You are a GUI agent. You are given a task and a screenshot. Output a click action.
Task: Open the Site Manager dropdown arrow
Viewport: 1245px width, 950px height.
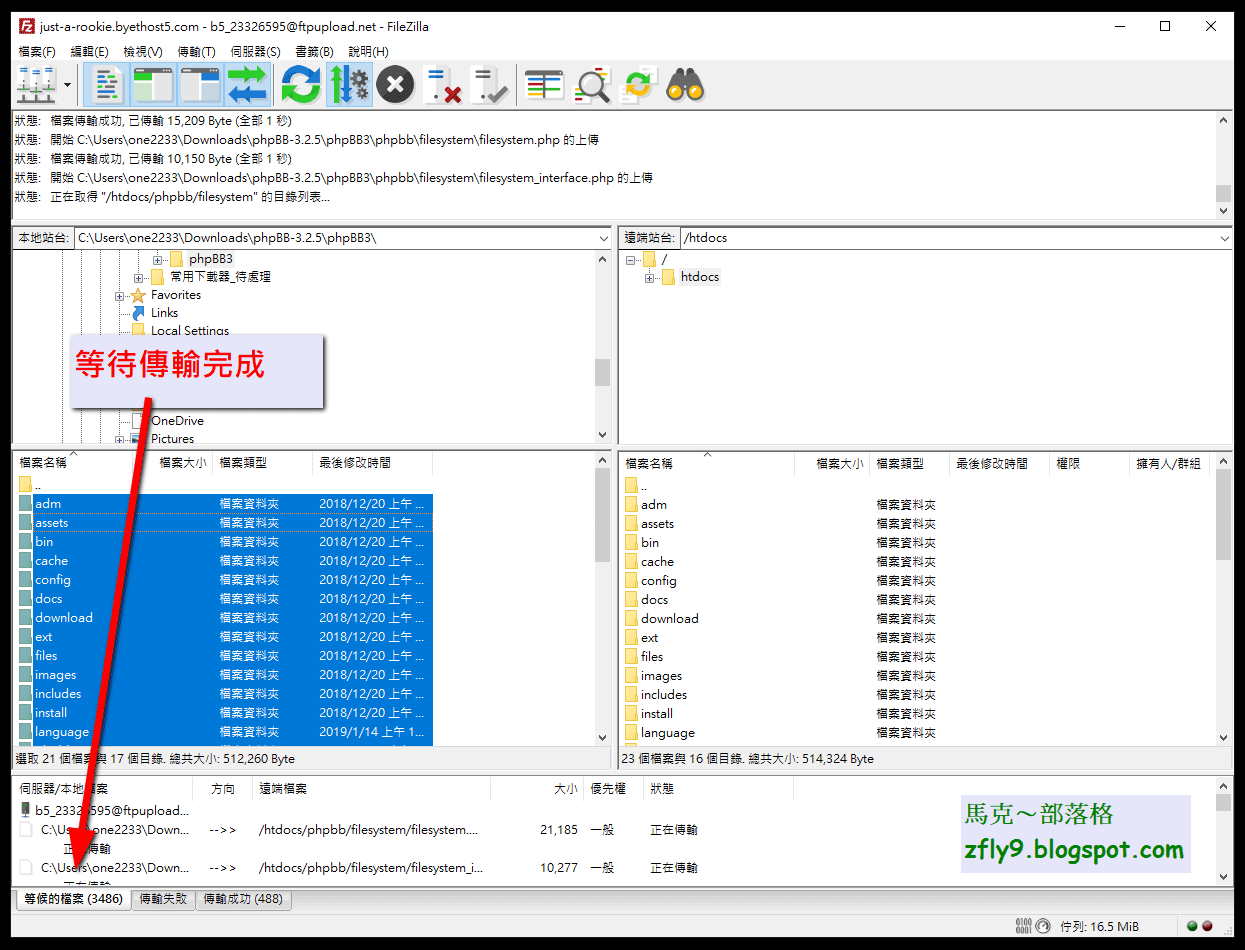tap(66, 84)
